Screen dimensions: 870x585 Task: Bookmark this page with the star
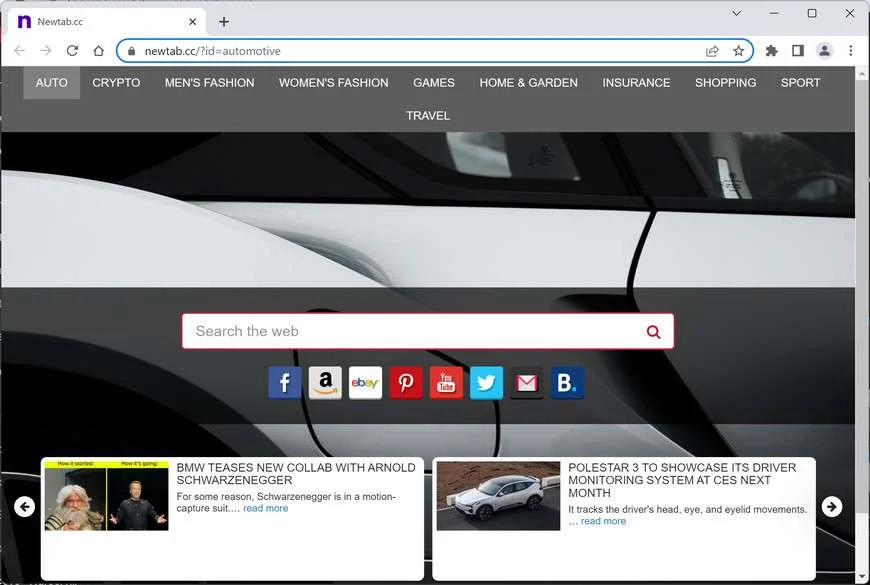[x=739, y=51]
